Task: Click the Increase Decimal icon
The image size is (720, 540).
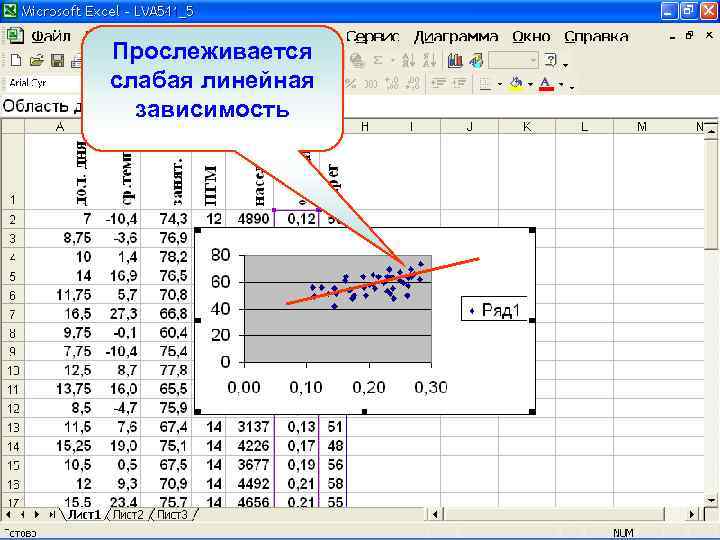Action: point(392,84)
